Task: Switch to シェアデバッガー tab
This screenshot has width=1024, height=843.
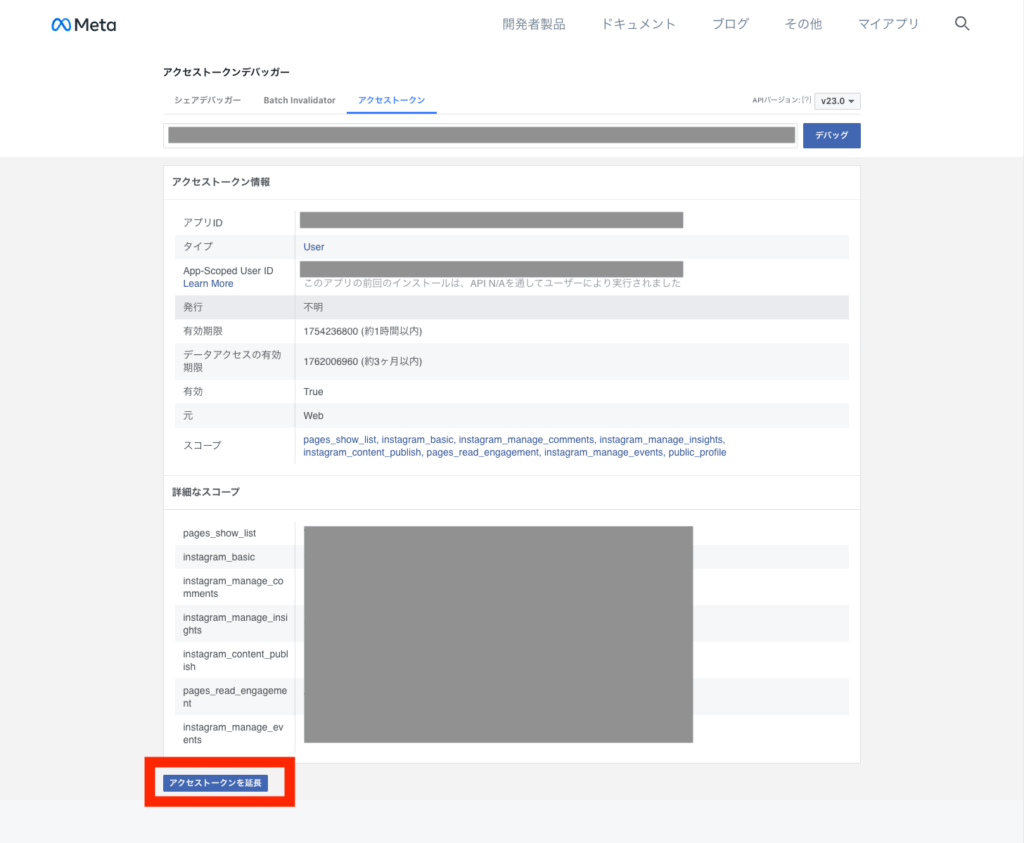Action: (207, 100)
